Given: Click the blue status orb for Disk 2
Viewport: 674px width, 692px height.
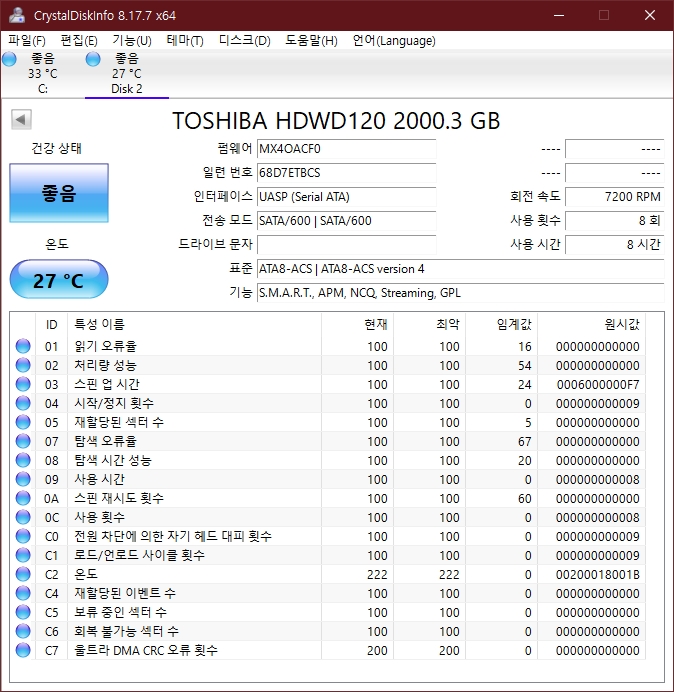Looking at the screenshot, I should click(x=93, y=59).
